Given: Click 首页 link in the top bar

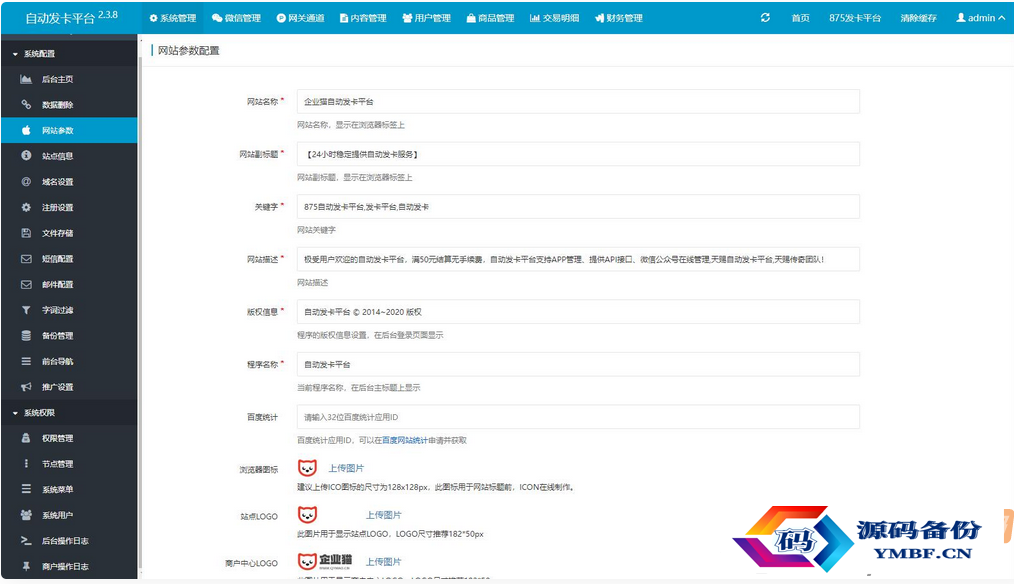Looking at the screenshot, I should coord(801,18).
